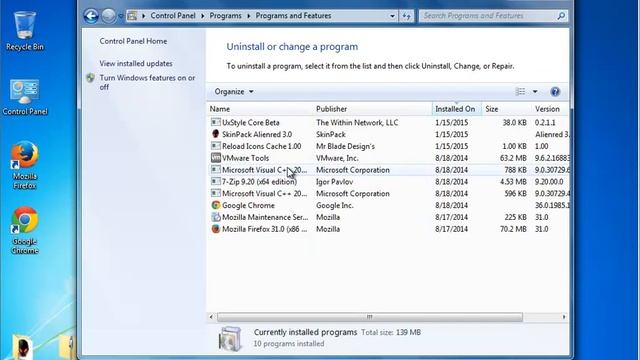
Task: Click the 63.2 MB size value
Action: pyautogui.click(x=513, y=158)
